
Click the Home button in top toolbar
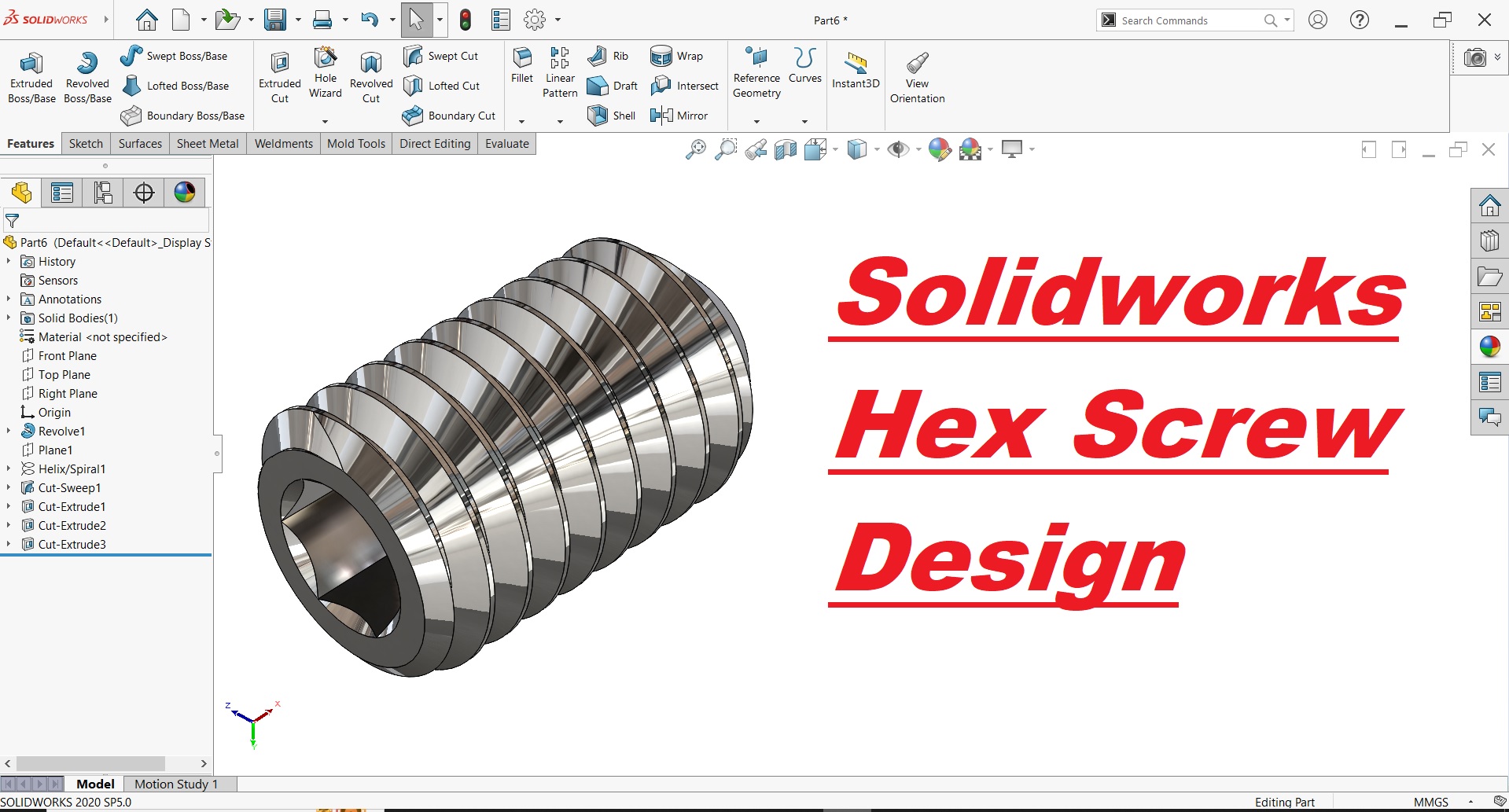click(x=147, y=20)
